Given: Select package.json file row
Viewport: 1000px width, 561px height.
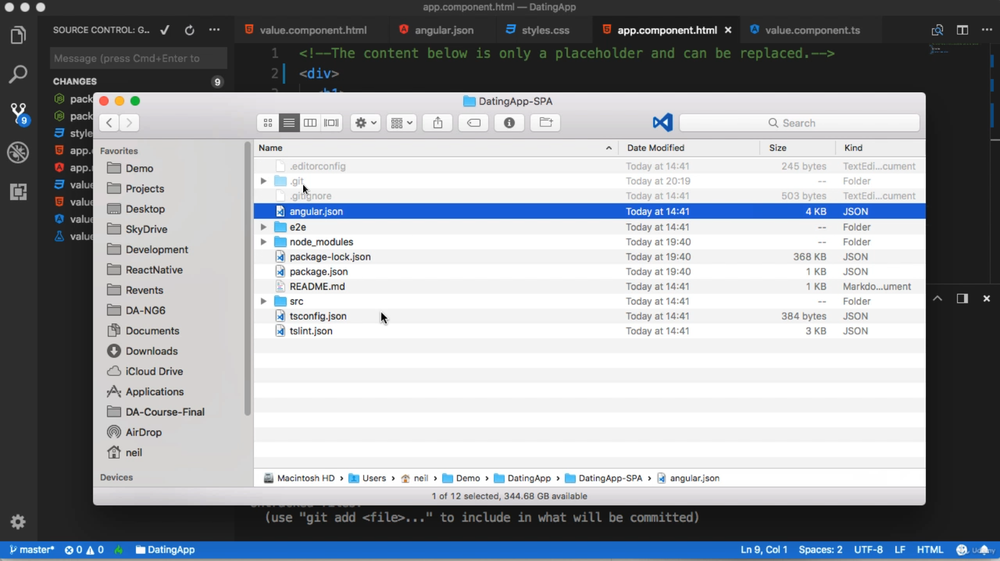Looking at the screenshot, I should pos(589,272).
